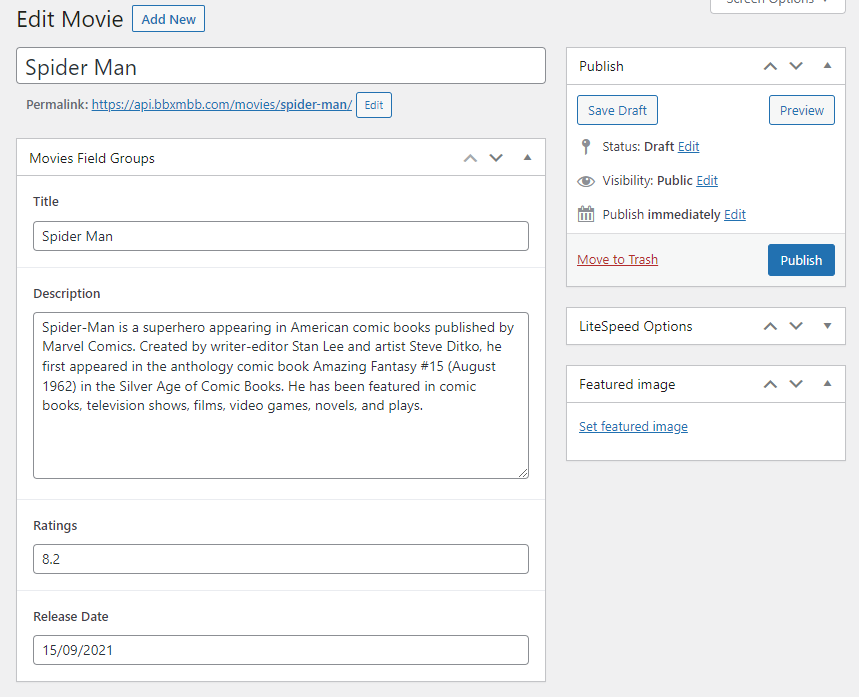
Task: Click the 'Description' field label
Action: pos(67,294)
